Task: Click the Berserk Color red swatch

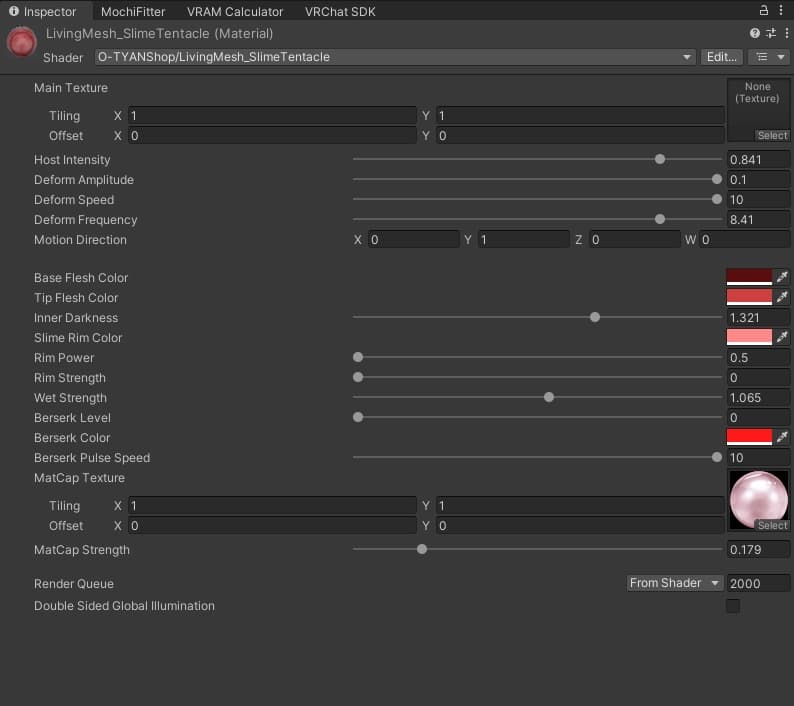Action: click(749, 437)
